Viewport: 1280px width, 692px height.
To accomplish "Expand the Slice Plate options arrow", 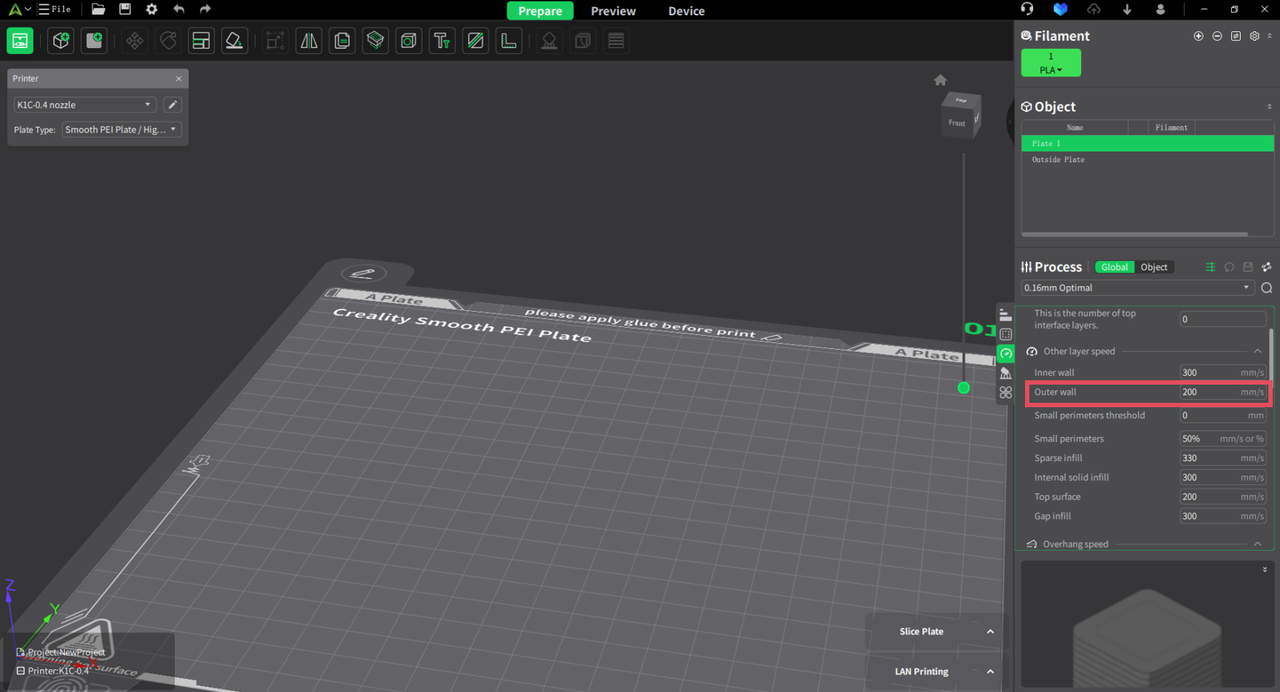I will click(990, 632).
